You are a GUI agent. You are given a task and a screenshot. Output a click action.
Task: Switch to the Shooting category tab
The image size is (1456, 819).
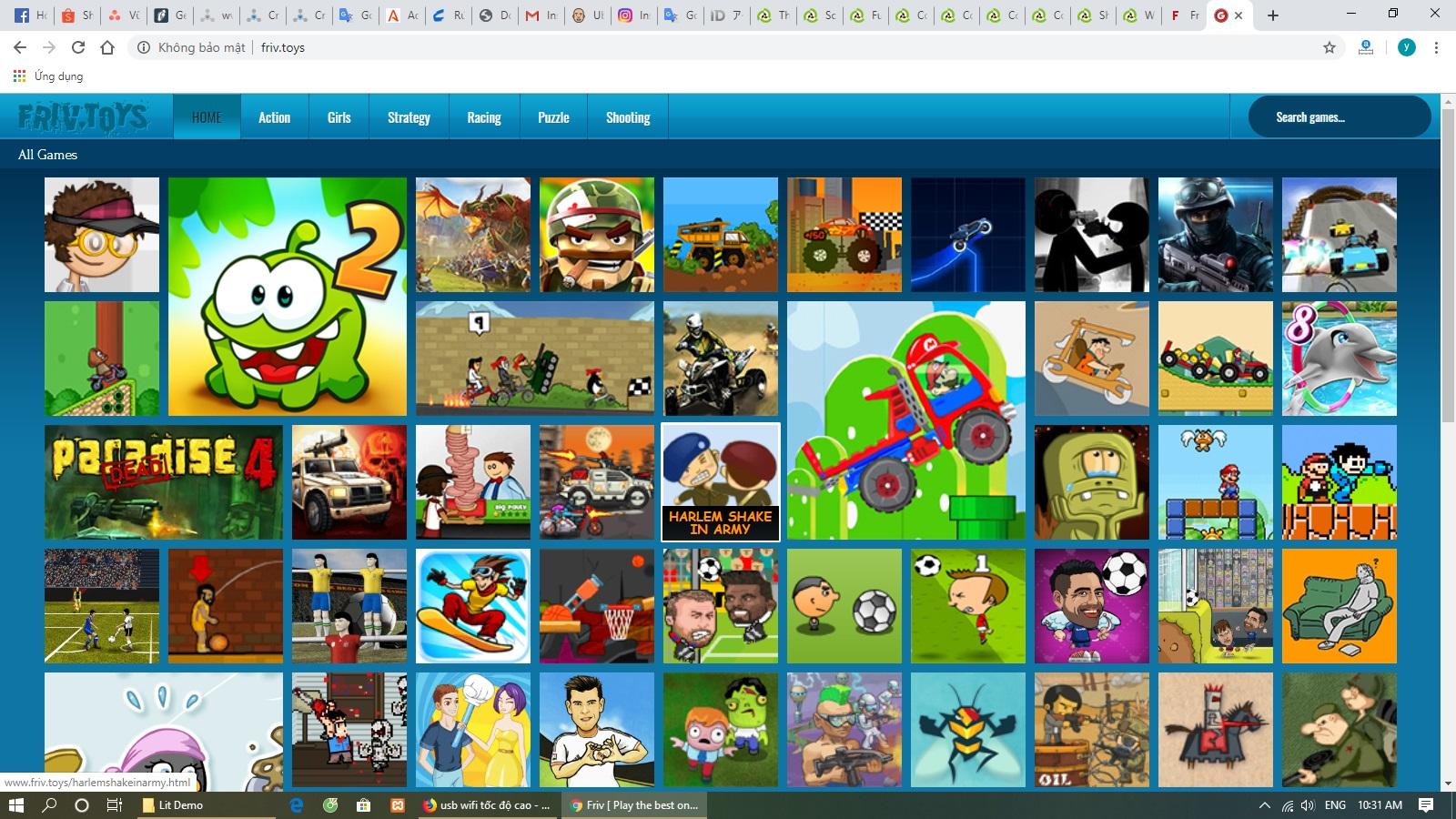tap(628, 116)
